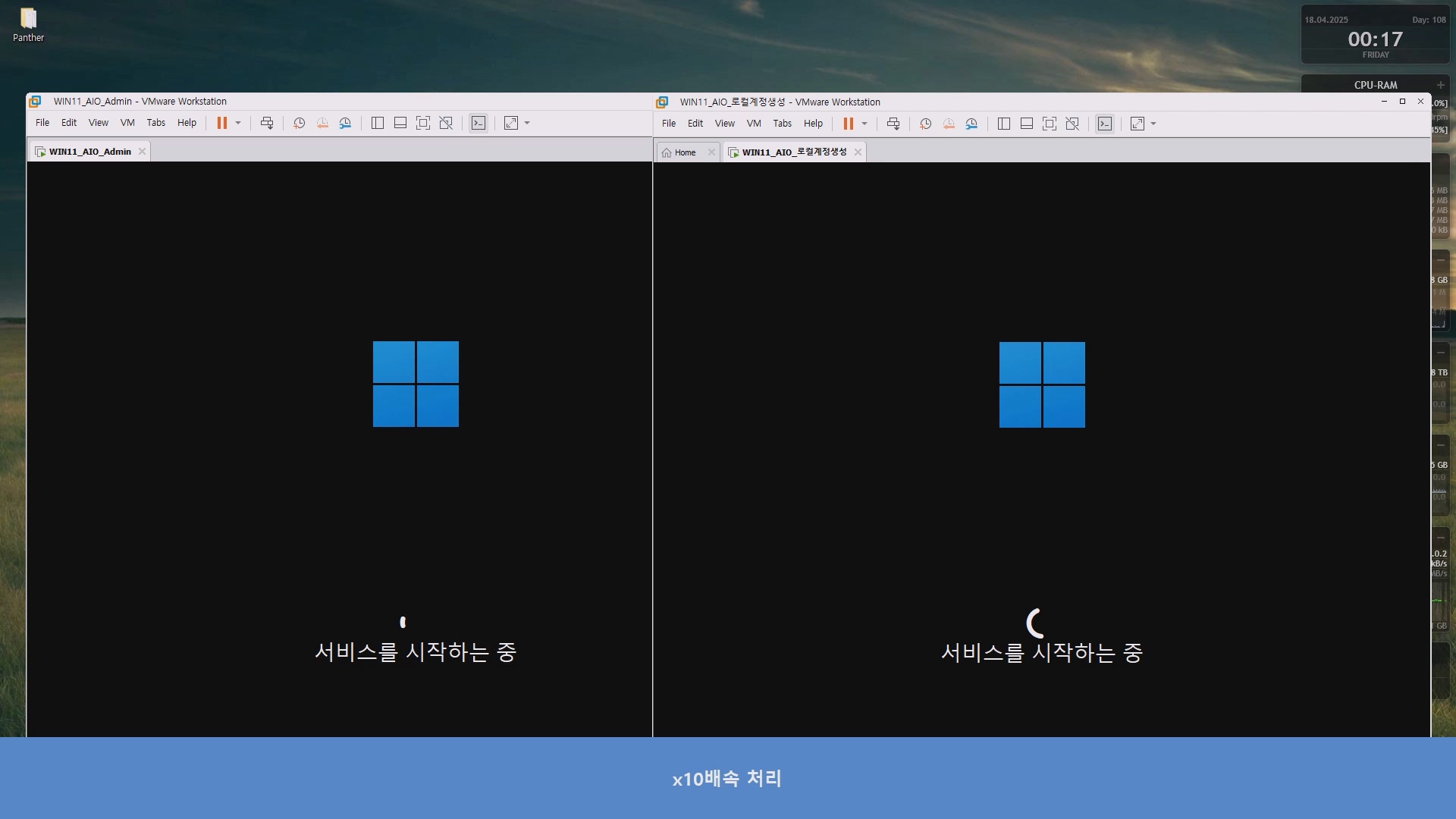Image resolution: width=1456 pixels, height=819 pixels.
Task: Take a snapshot in the right VMware window
Action: 925,124
